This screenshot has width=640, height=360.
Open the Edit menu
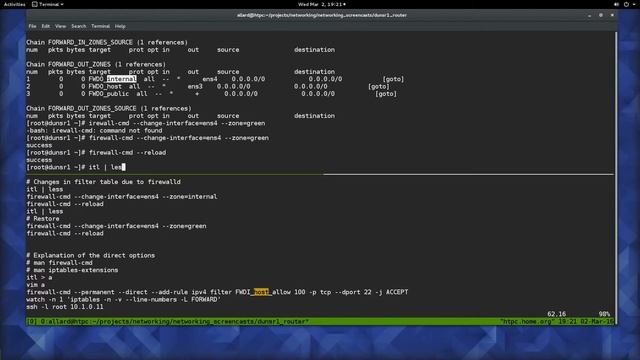point(46,26)
